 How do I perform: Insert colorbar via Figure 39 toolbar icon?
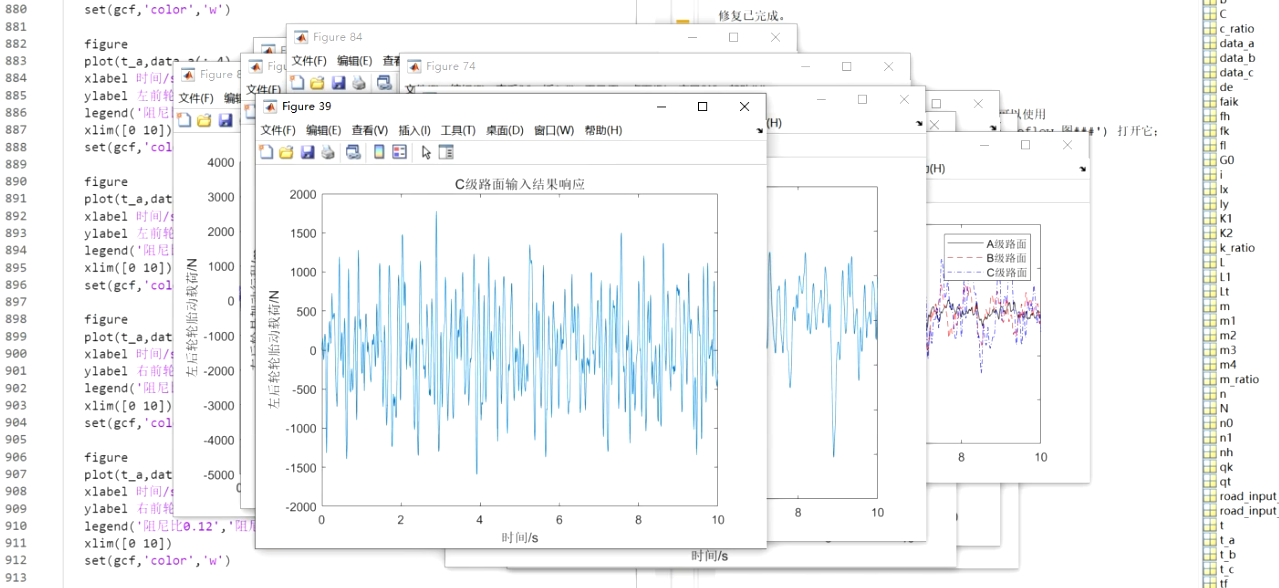coord(379,152)
